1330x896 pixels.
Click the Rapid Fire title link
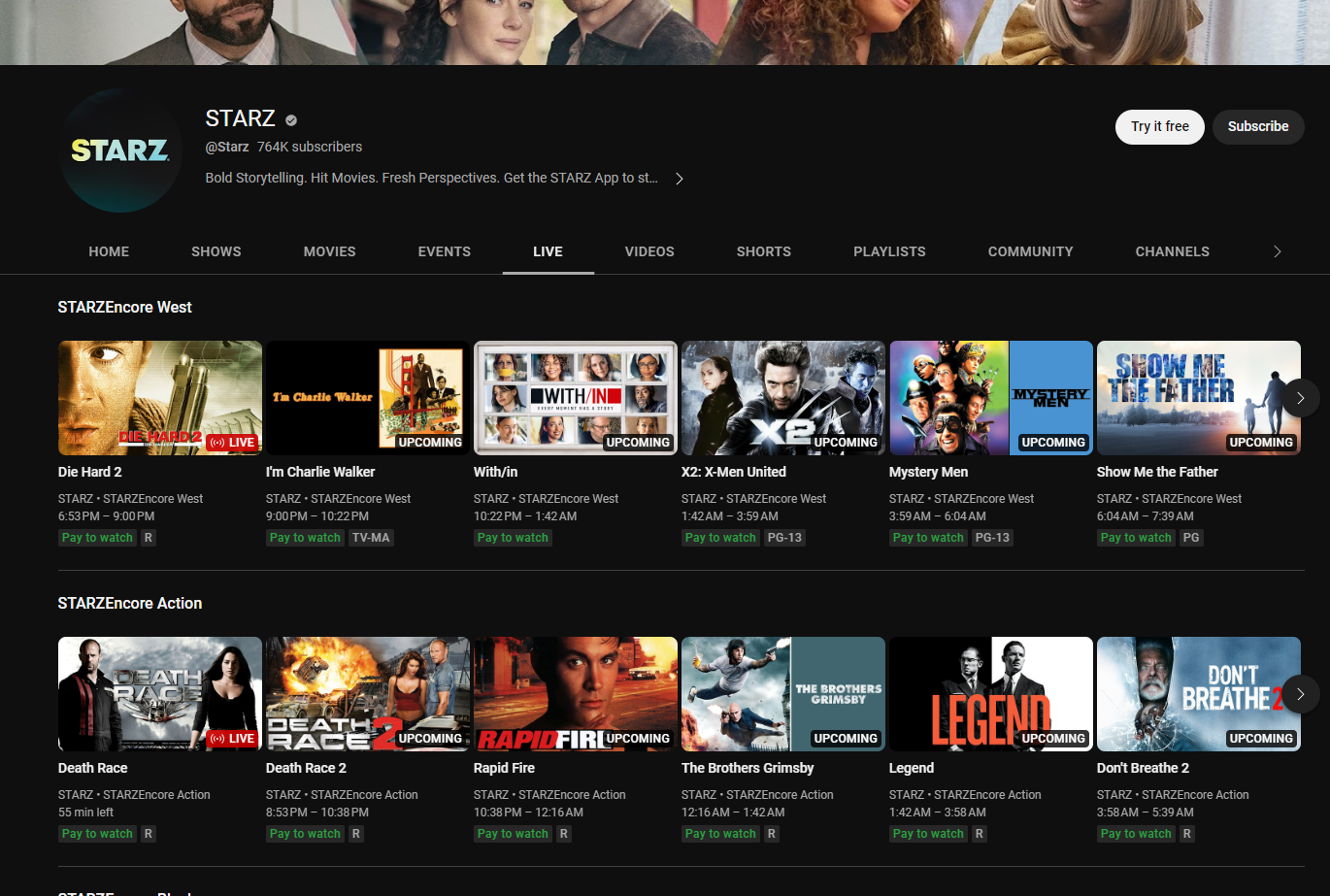[x=505, y=768]
